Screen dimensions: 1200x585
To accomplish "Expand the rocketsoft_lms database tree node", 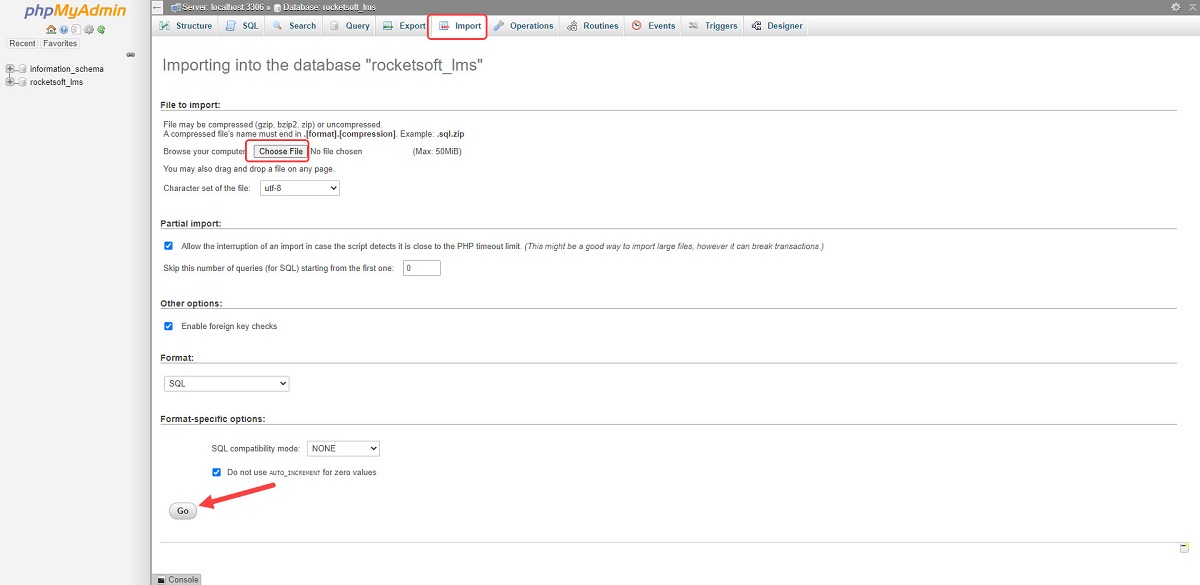I will point(9,82).
